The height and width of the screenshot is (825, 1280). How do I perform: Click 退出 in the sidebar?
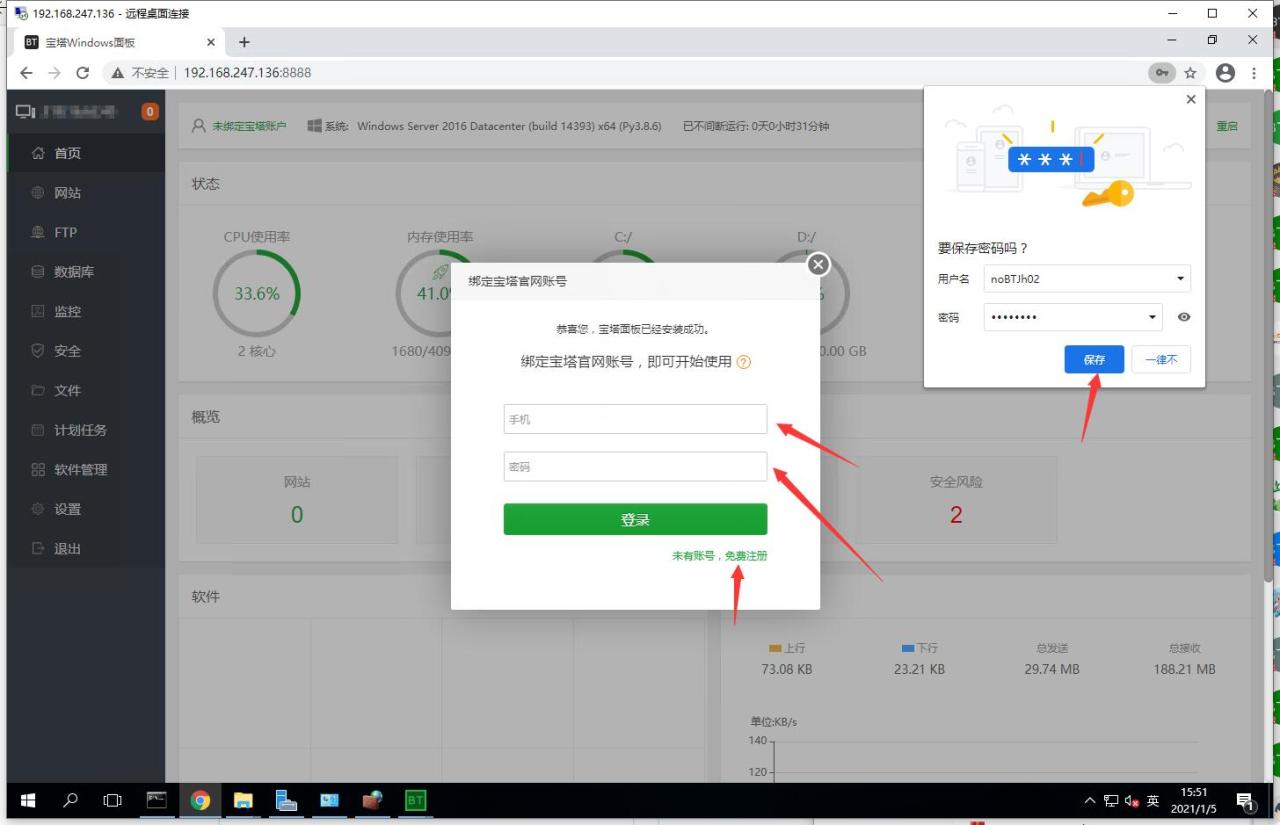(x=85, y=548)
